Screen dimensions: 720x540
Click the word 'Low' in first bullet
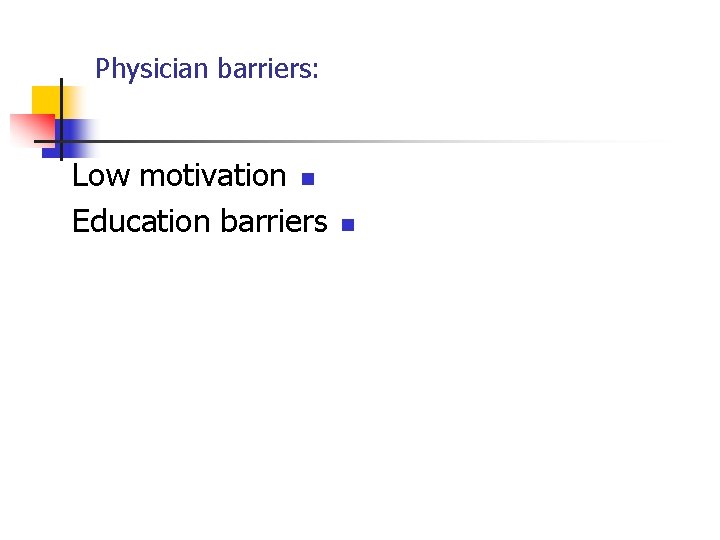point(101,175)
